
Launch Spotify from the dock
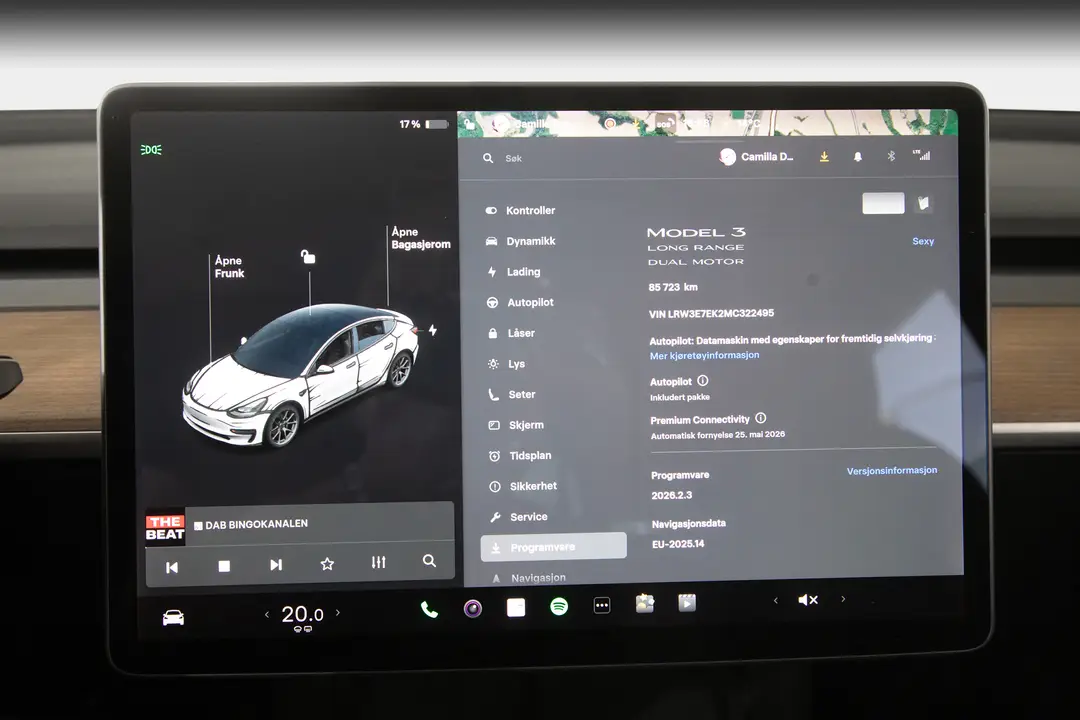[x=559, y=606]
